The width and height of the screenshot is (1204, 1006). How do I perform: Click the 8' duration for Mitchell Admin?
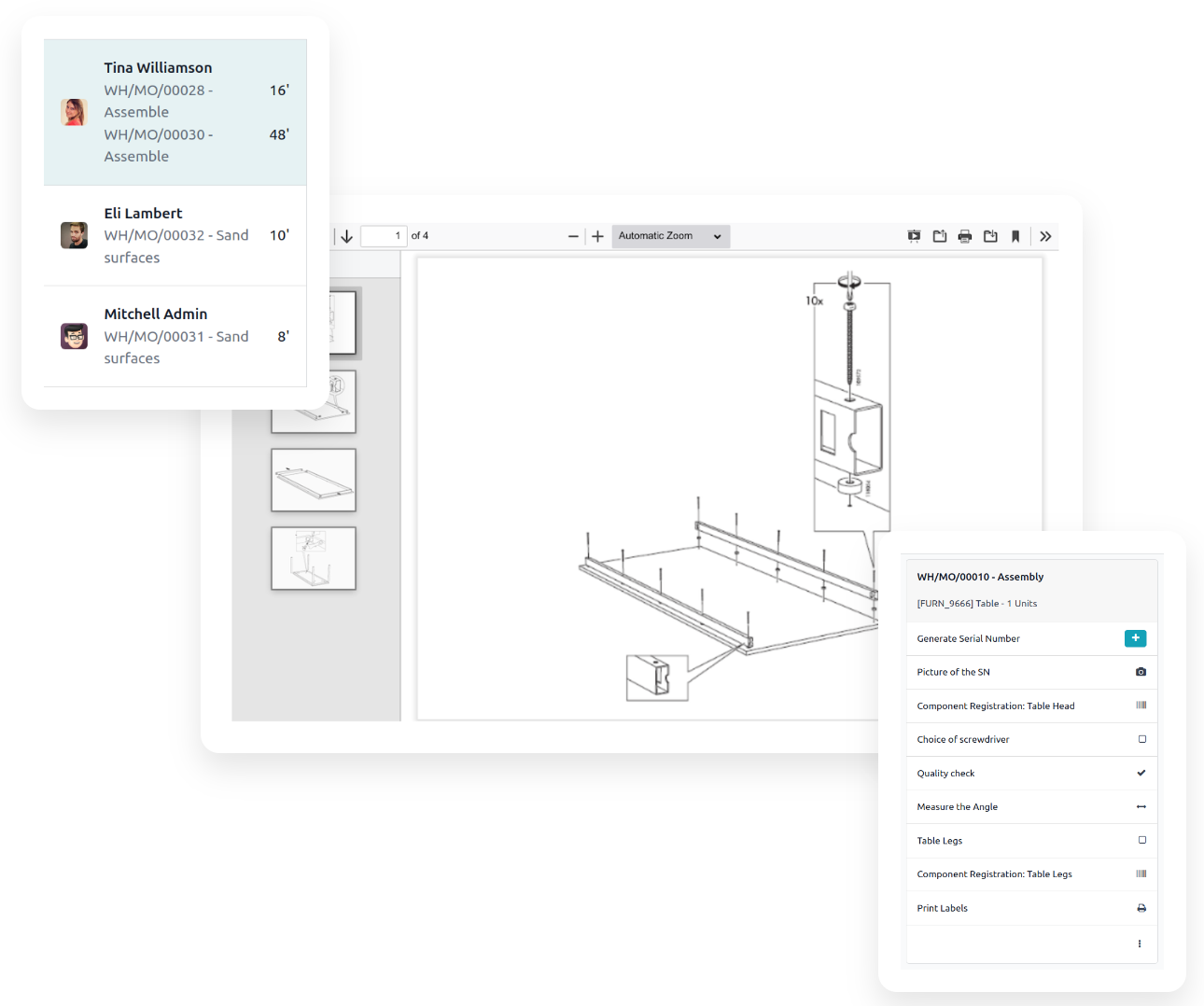[283, 336]
